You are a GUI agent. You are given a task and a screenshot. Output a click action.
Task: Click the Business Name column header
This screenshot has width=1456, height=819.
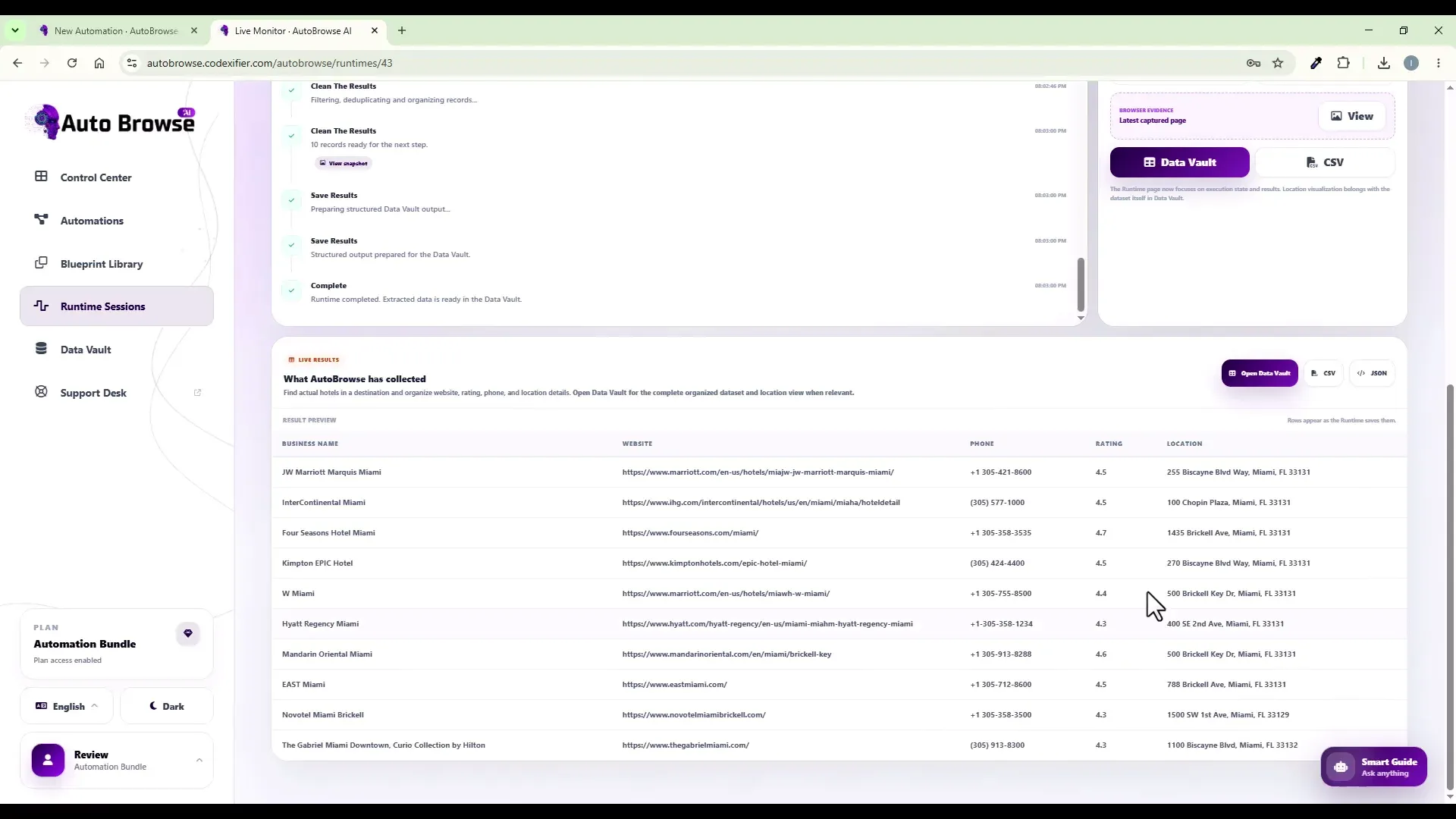[x=310, y=444]
